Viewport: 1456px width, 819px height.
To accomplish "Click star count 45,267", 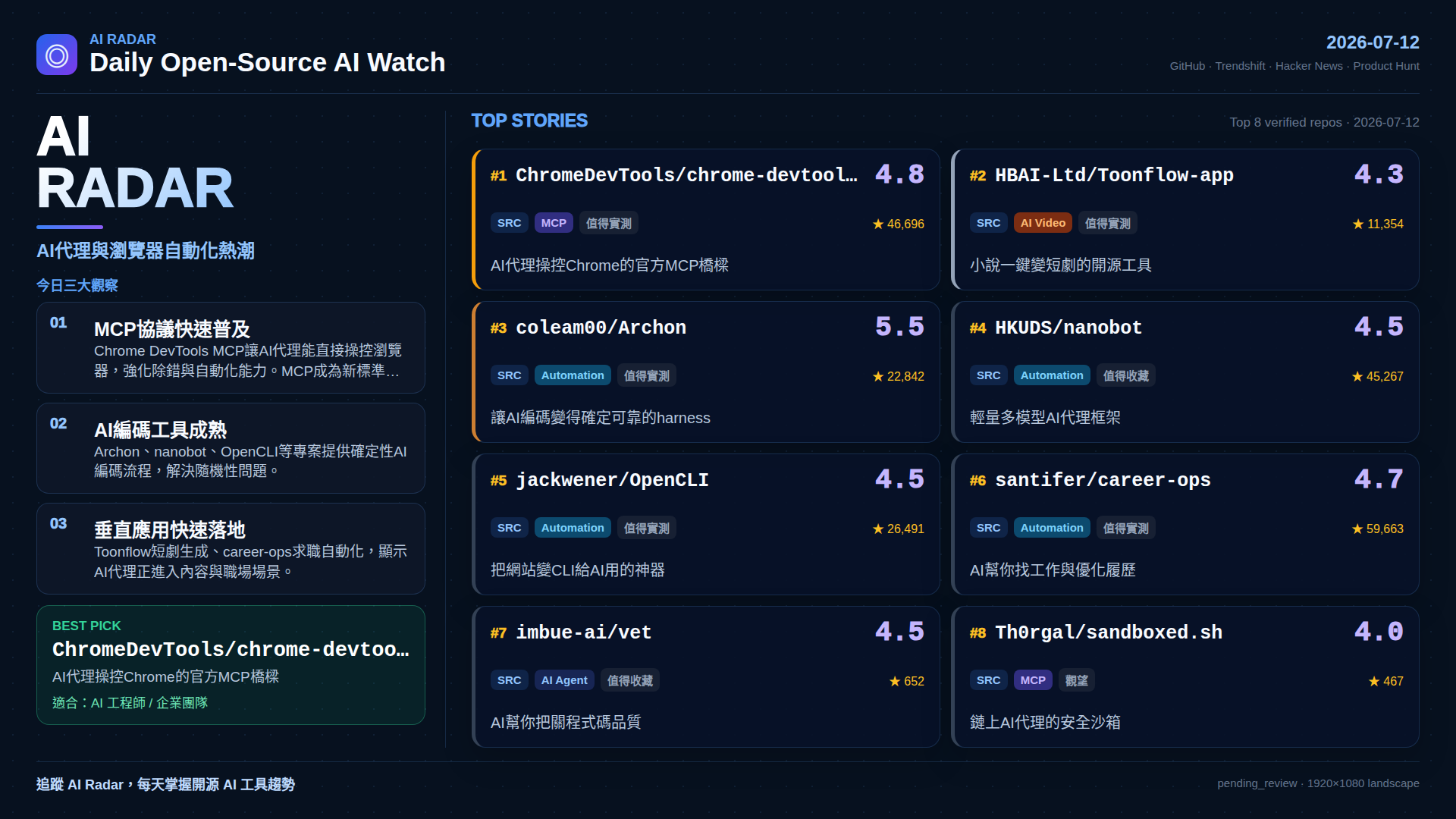I will pos(1378,377).
